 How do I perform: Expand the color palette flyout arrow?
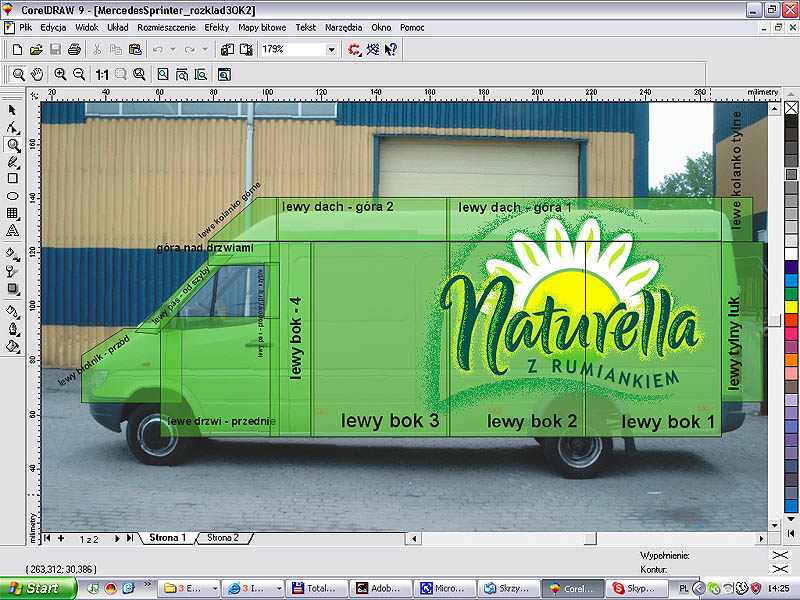[x=791, y=534]
